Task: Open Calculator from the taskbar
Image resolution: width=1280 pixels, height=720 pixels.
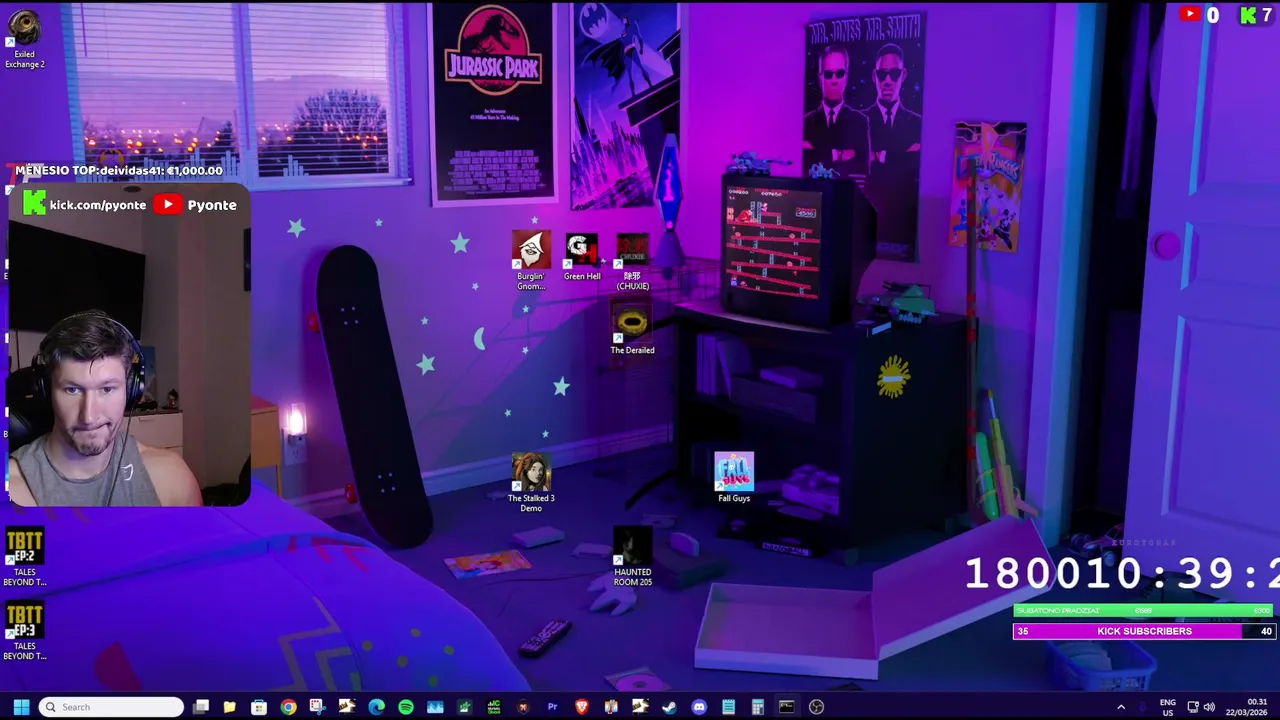Action: coord(757,707)
